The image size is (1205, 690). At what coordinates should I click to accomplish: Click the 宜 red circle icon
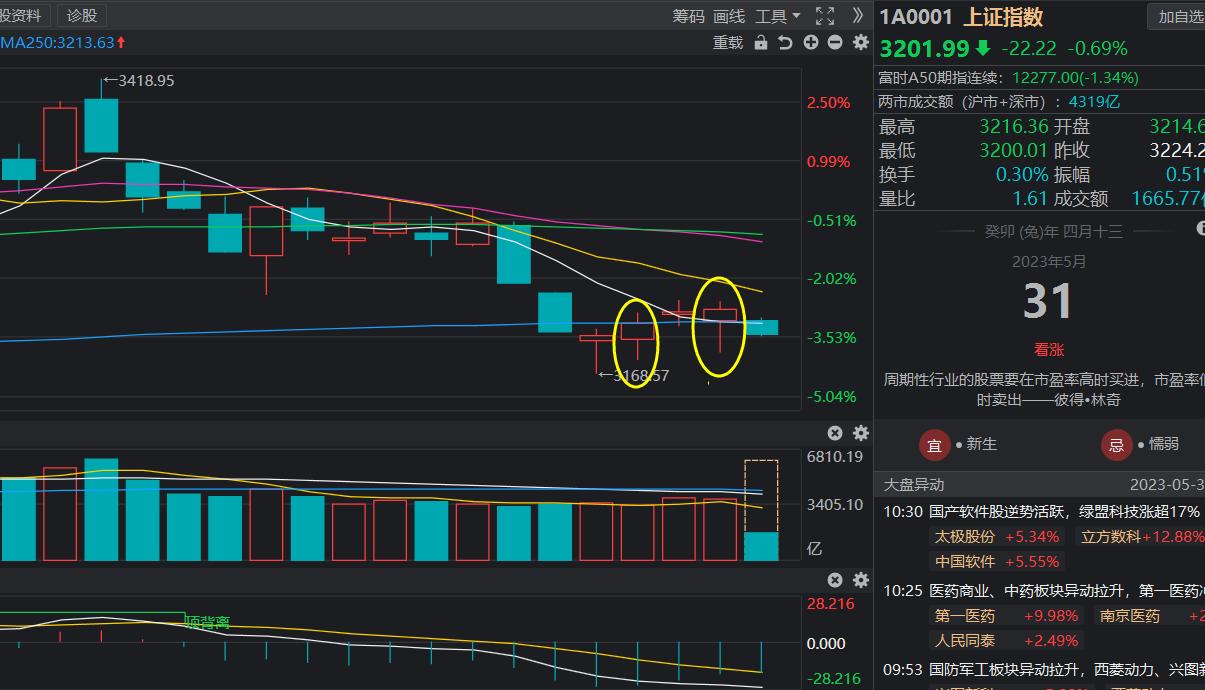pos(935,445)
